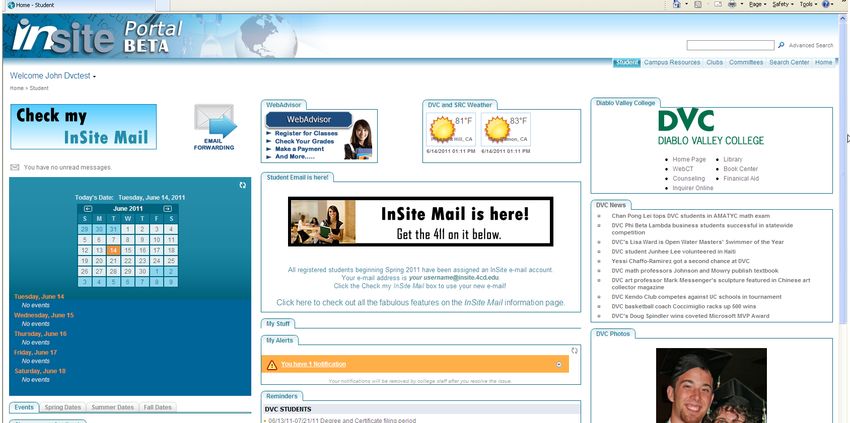Screen dimensions: 850x423
Task: Open the Help icon dropdown arrow
Action: [834, 4]
